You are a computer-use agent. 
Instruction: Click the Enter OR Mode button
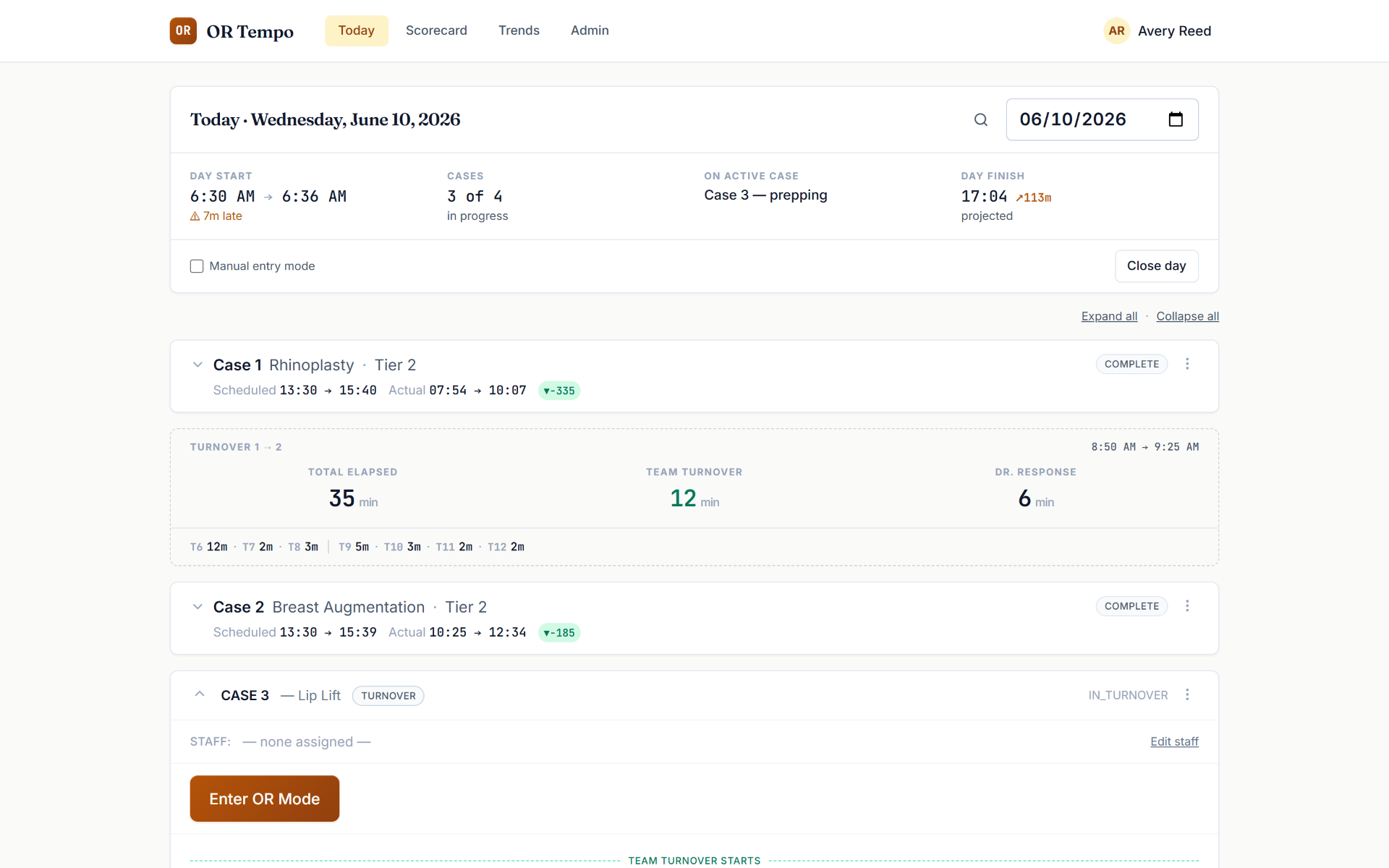(265, 799)
